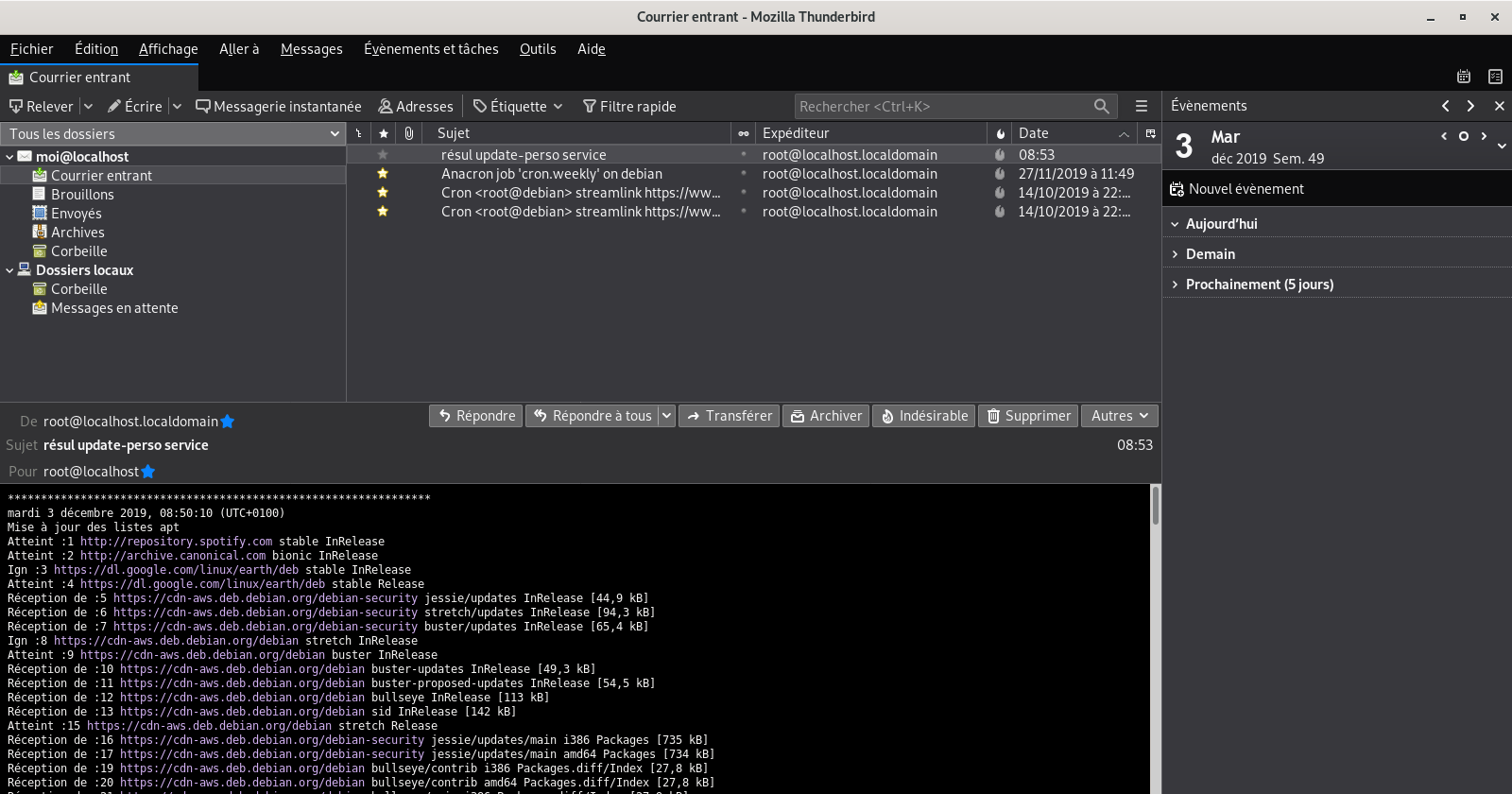The height and width of the screenshot is (794, 1512).
Task: Open the tasks tab icon
Action: tap(1495, 77)
